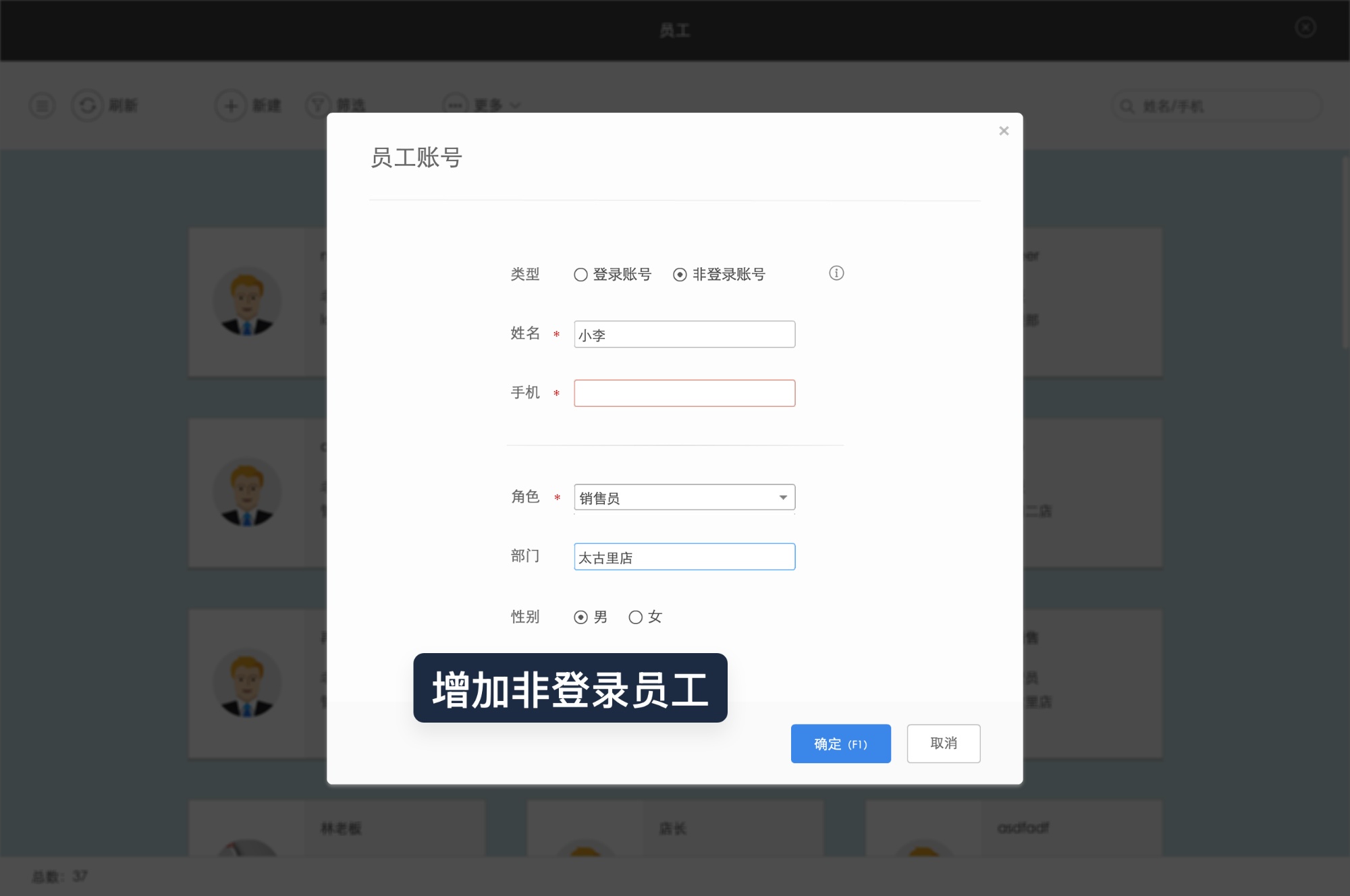Open the hamburger navigation menu icon
The width and height of the screenshot is (1350, 896).
click(x=42, y=105)
